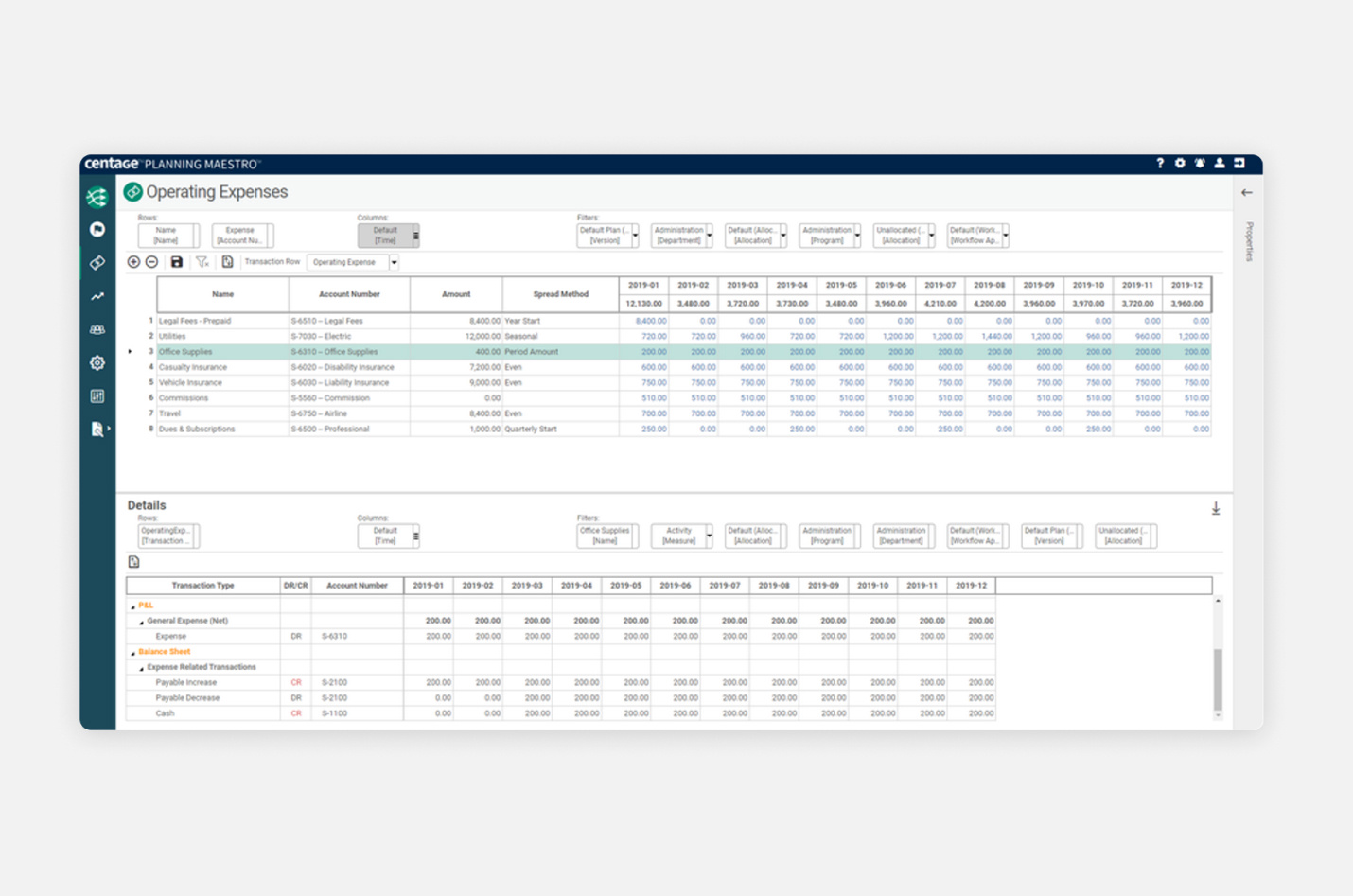1353x896 pixels.
Task: Click the notifications bell icon
Action: tap(1200, 164)
